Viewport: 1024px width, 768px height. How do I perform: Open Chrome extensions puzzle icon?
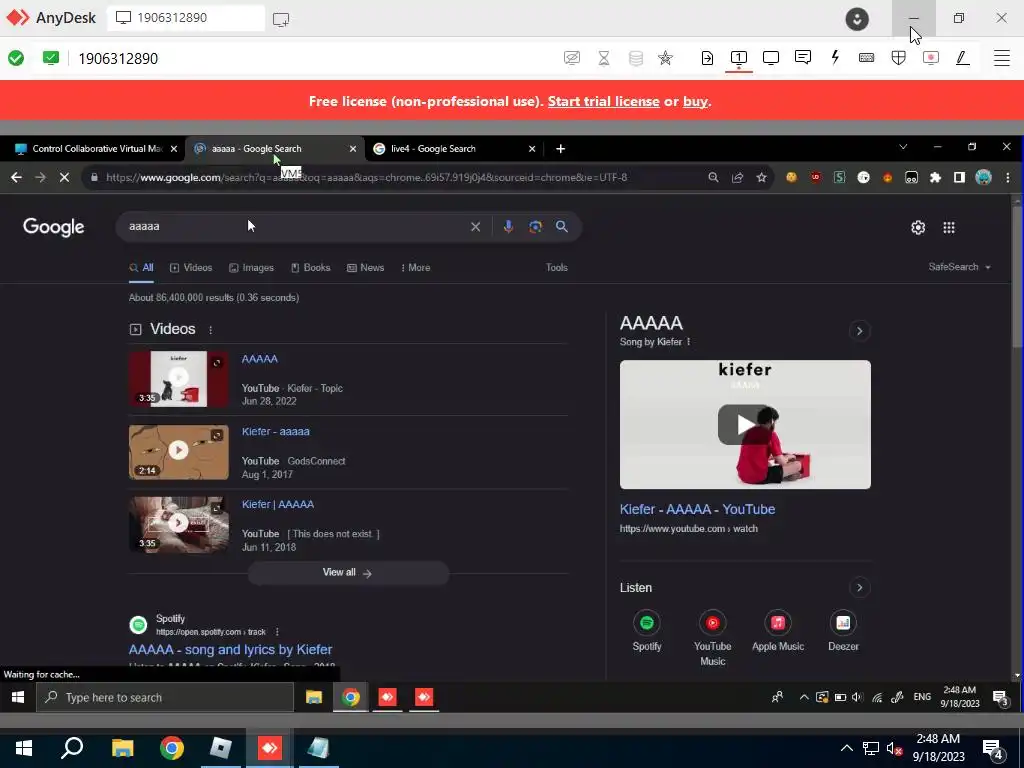click(x=935, y=177)
